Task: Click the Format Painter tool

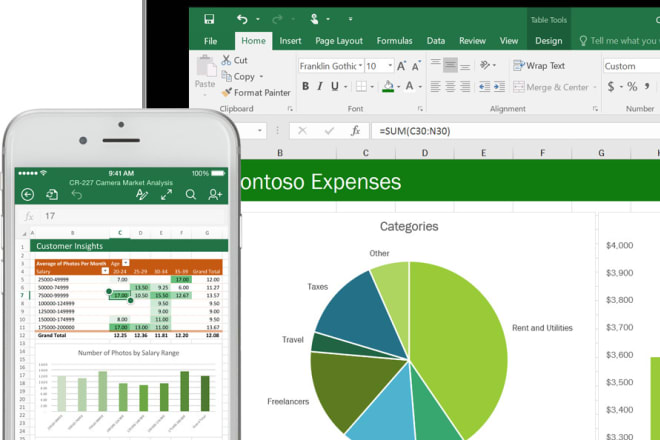Action: pyautogui.click(x=256, y=92)
